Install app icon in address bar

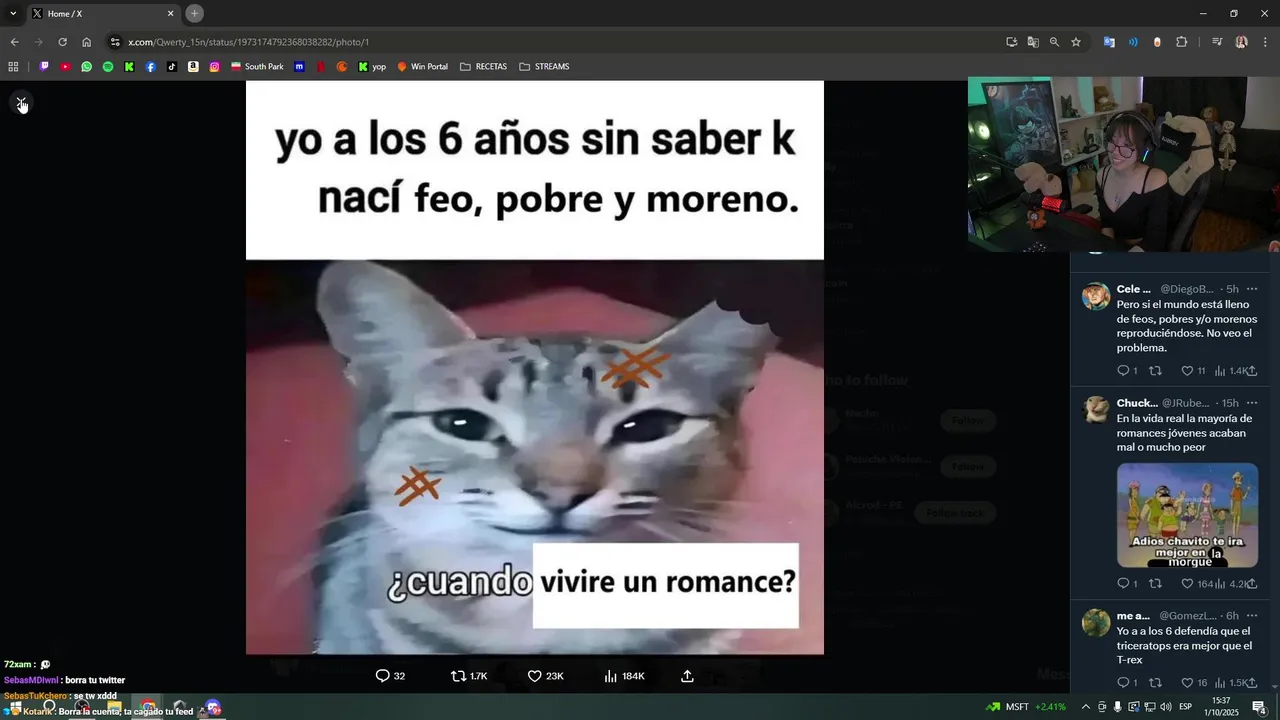coord(1012,42)
